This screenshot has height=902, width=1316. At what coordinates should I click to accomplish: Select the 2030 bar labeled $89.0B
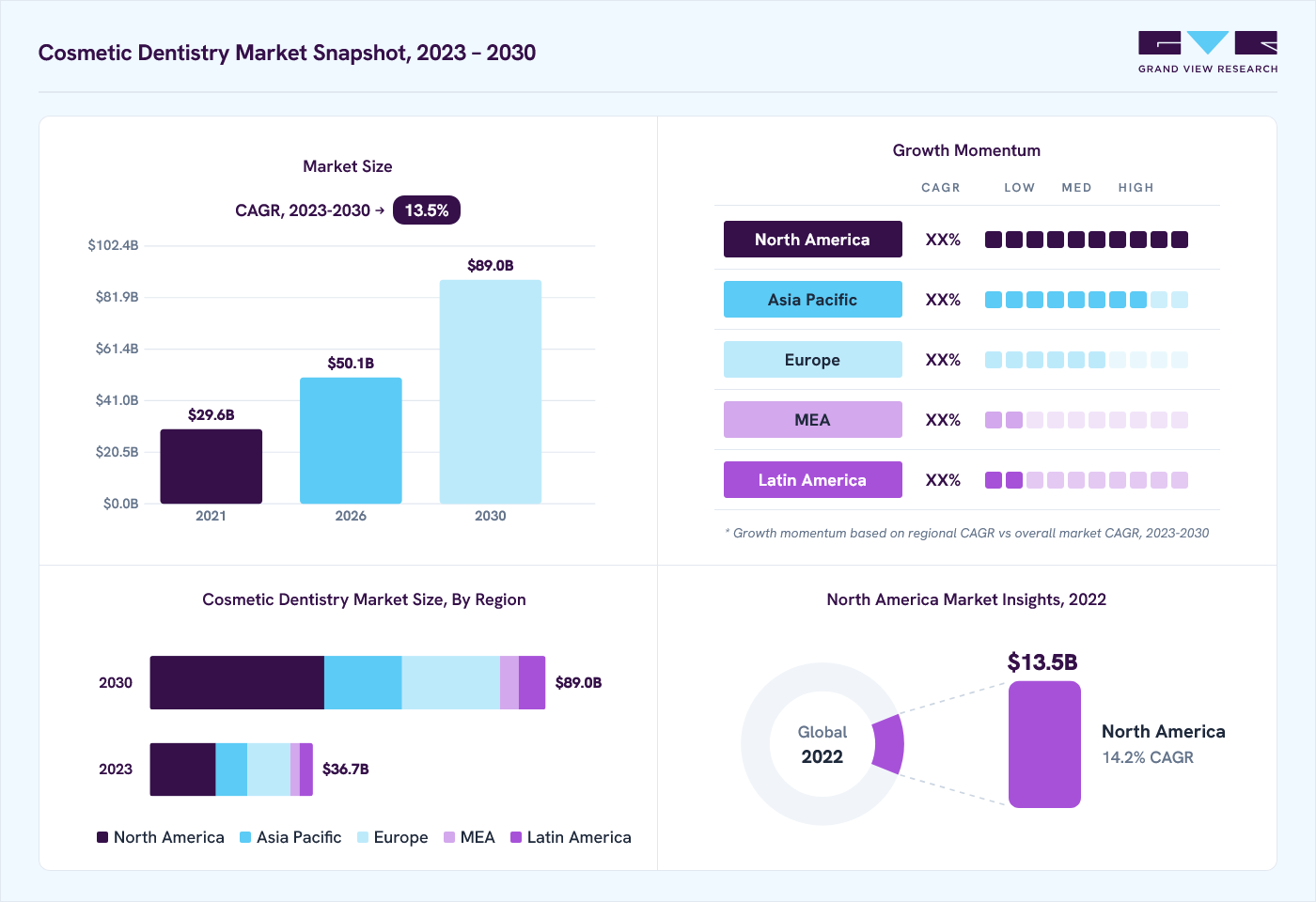point(491,392)
